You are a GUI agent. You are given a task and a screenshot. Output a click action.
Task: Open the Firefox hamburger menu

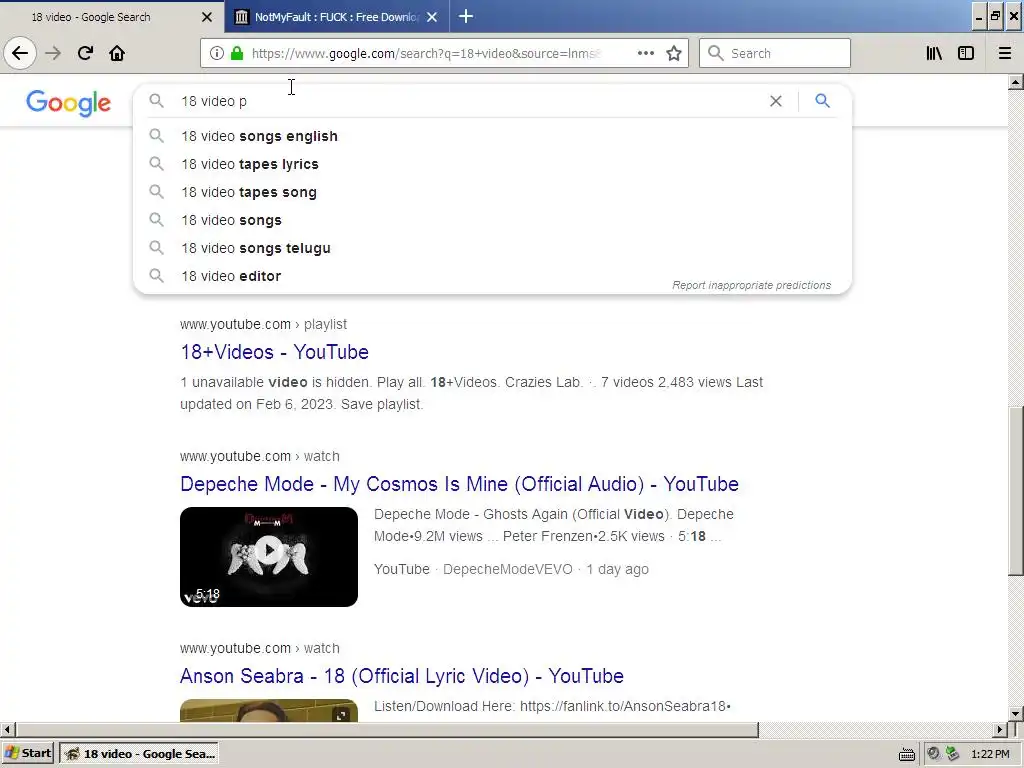pos(1004,53)
